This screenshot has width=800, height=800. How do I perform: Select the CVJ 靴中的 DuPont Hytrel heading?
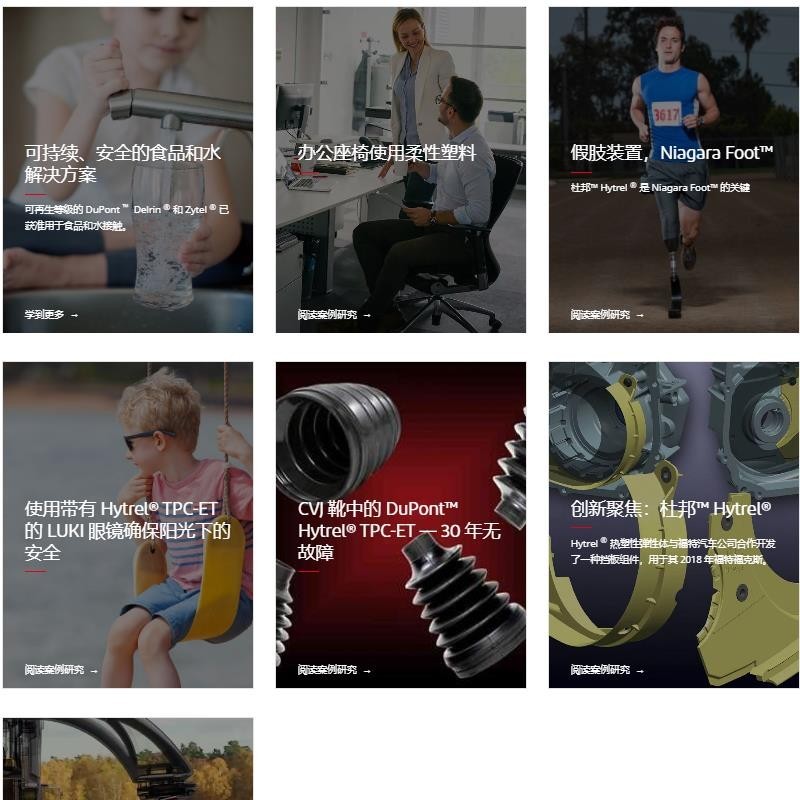[399, 531]
